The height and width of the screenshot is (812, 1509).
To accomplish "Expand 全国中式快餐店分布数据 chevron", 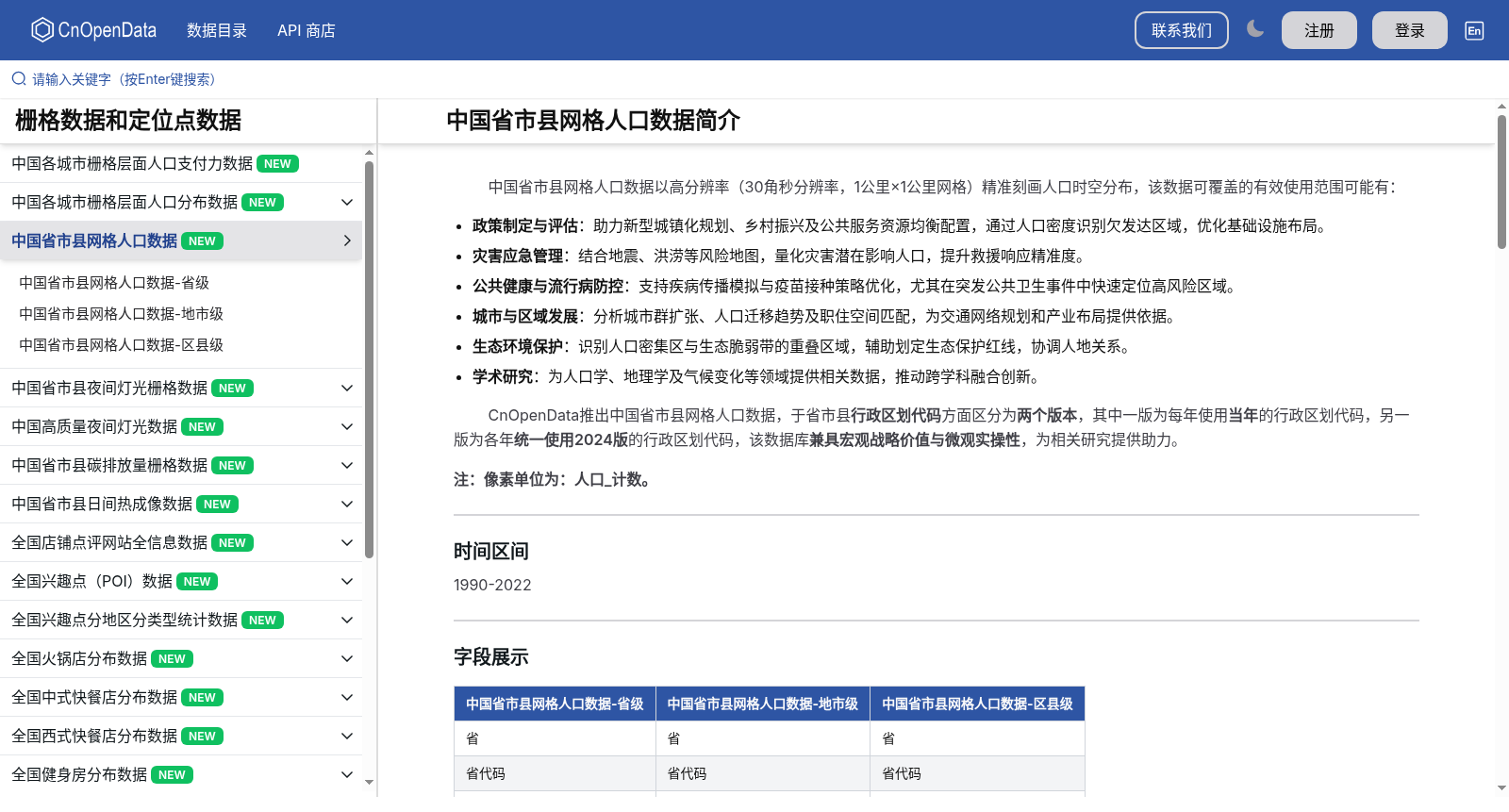I will click(x=347, y=697).
